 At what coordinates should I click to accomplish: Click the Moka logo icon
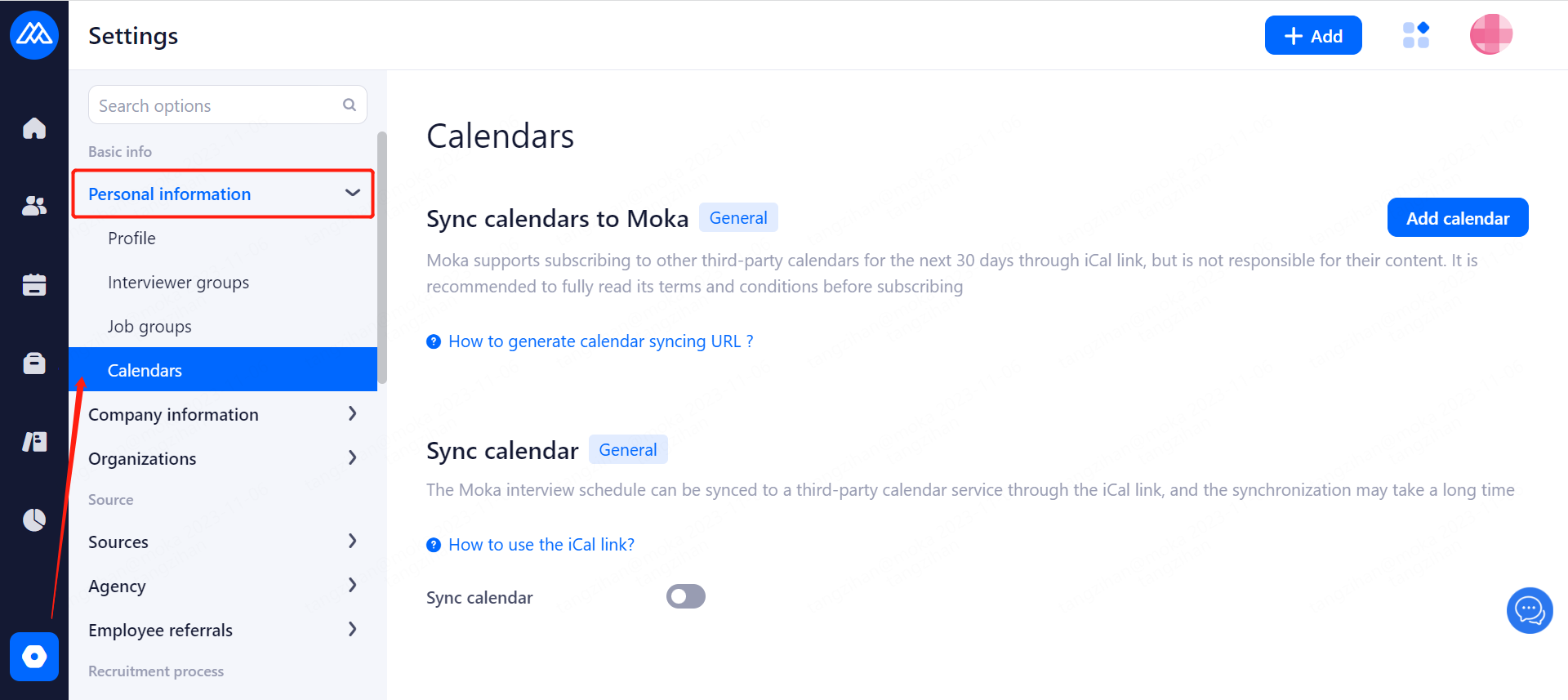(x=34, y=35)
